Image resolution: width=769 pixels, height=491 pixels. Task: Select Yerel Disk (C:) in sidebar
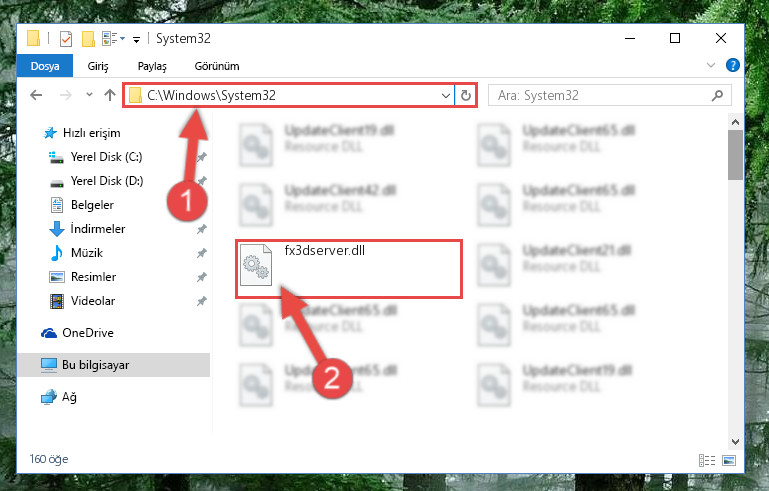coord(106,157)
